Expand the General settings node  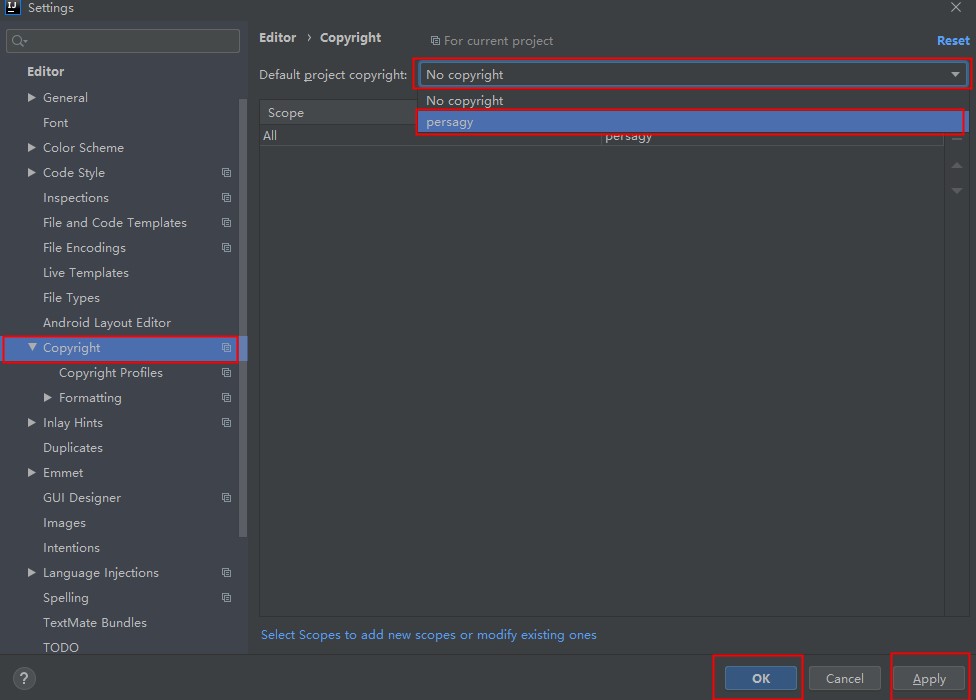32,98
